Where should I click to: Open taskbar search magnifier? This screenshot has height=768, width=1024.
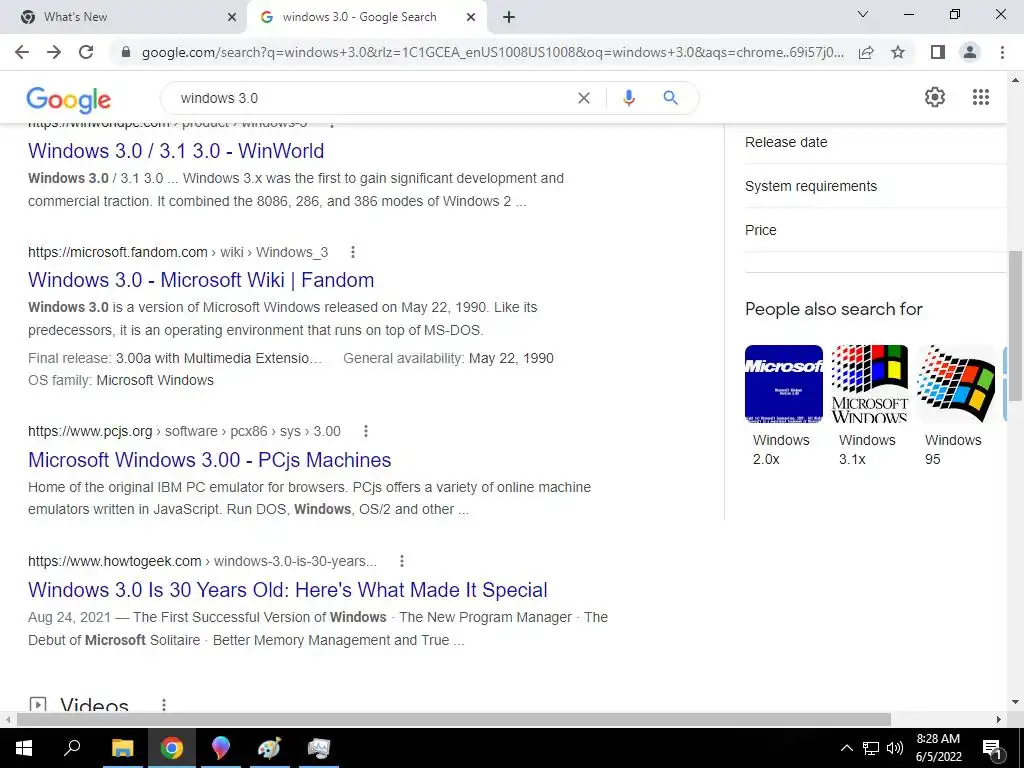pos(72,748)
